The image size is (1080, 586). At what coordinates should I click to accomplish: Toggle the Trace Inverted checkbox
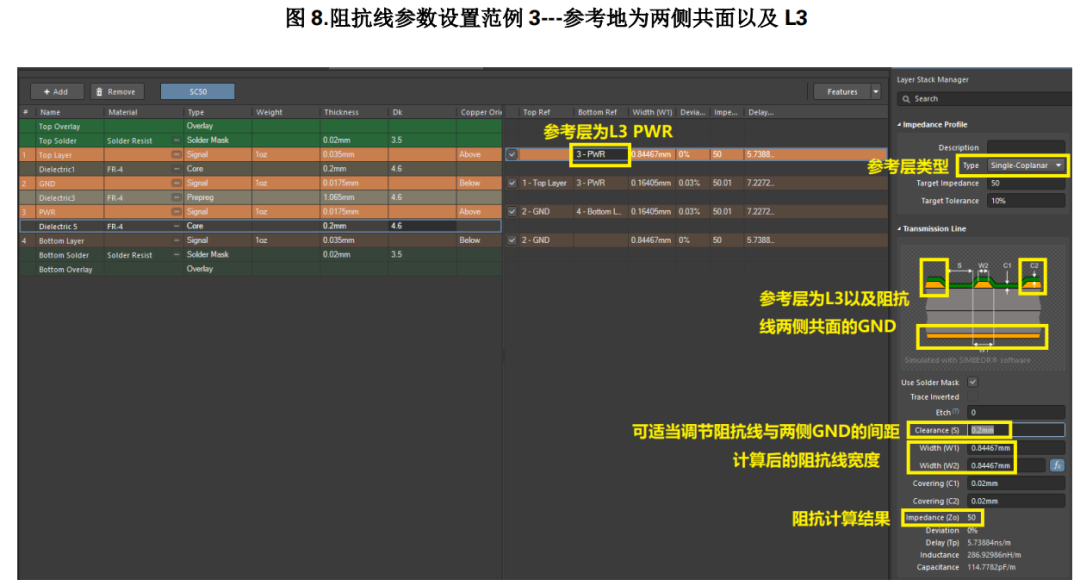point(973,397)
